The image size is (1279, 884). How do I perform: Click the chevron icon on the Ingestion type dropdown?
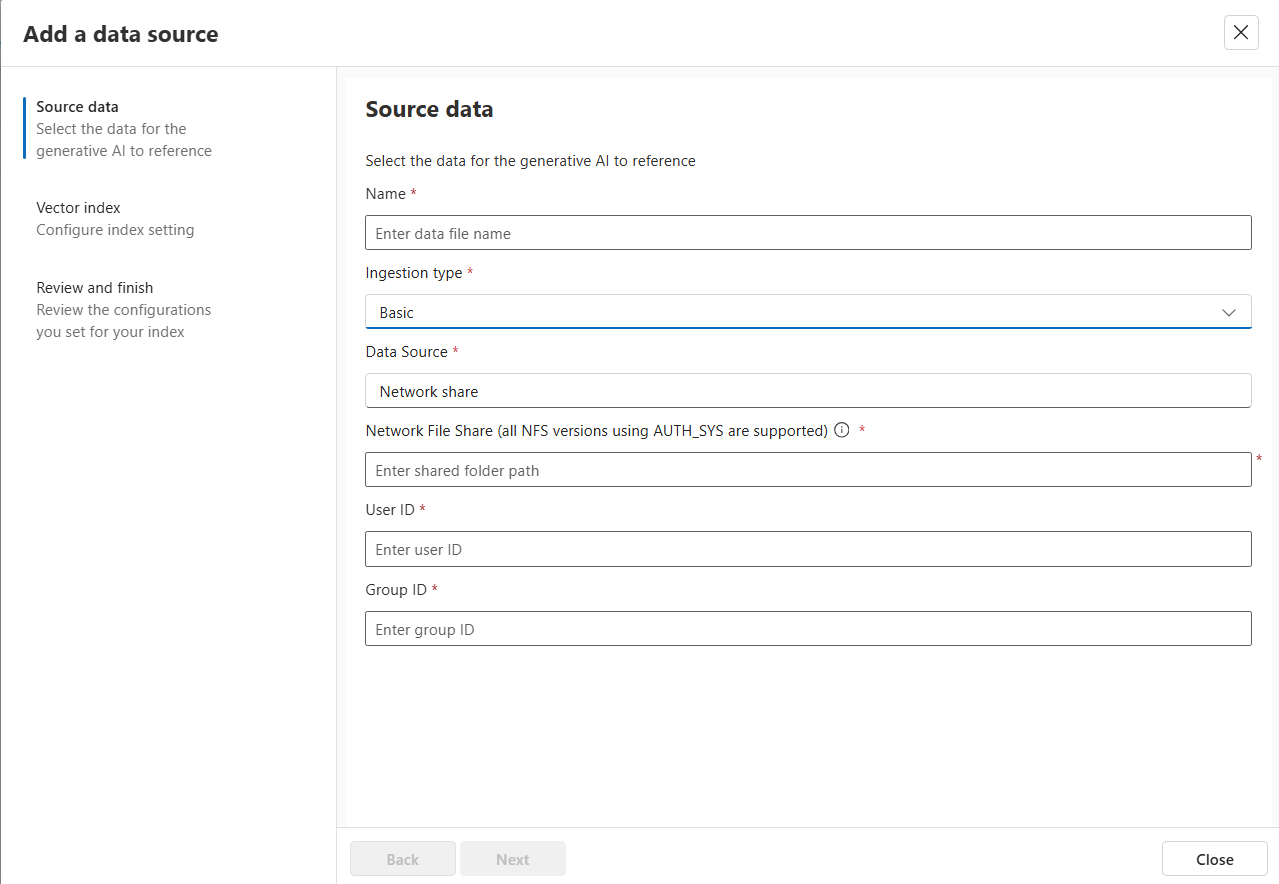(1228, 312)
